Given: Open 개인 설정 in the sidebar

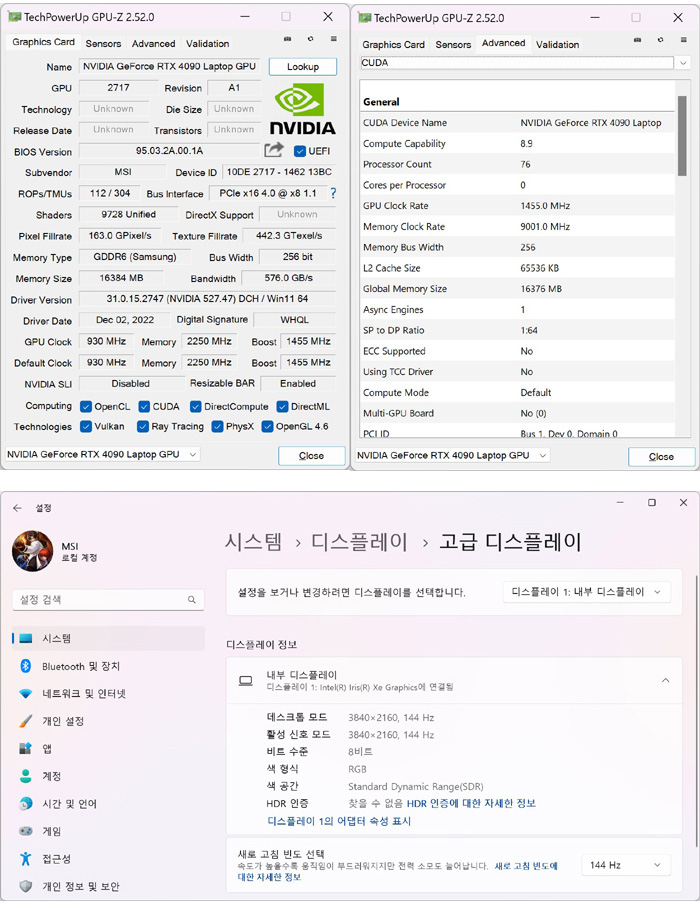Looking at the screenshot, I should [x=108, y=721].
